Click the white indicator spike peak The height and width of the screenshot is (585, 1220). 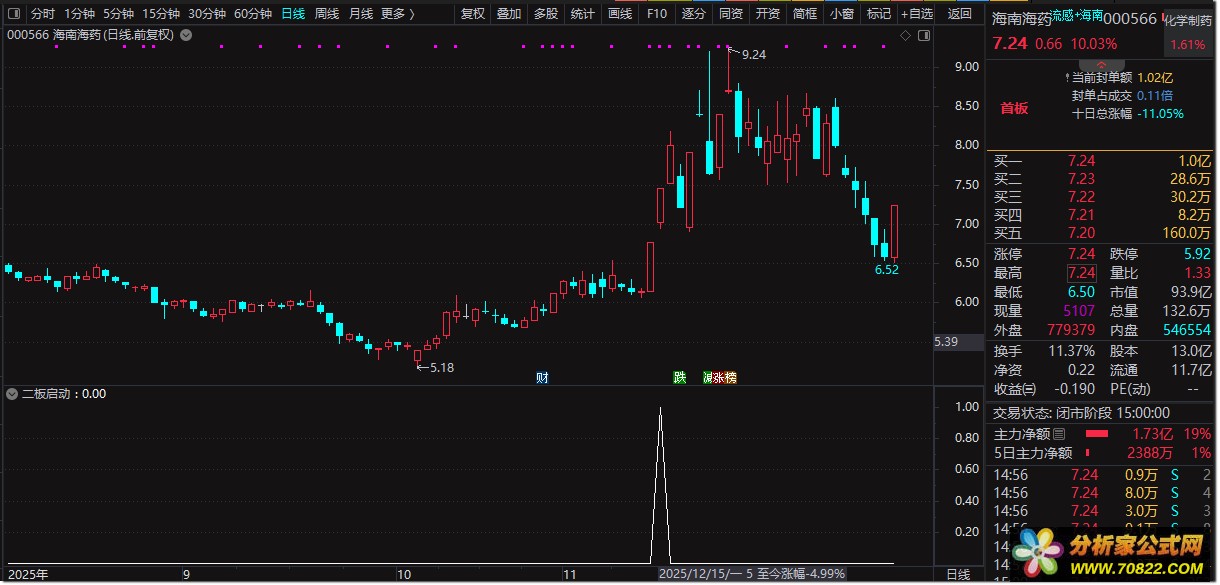660,408
